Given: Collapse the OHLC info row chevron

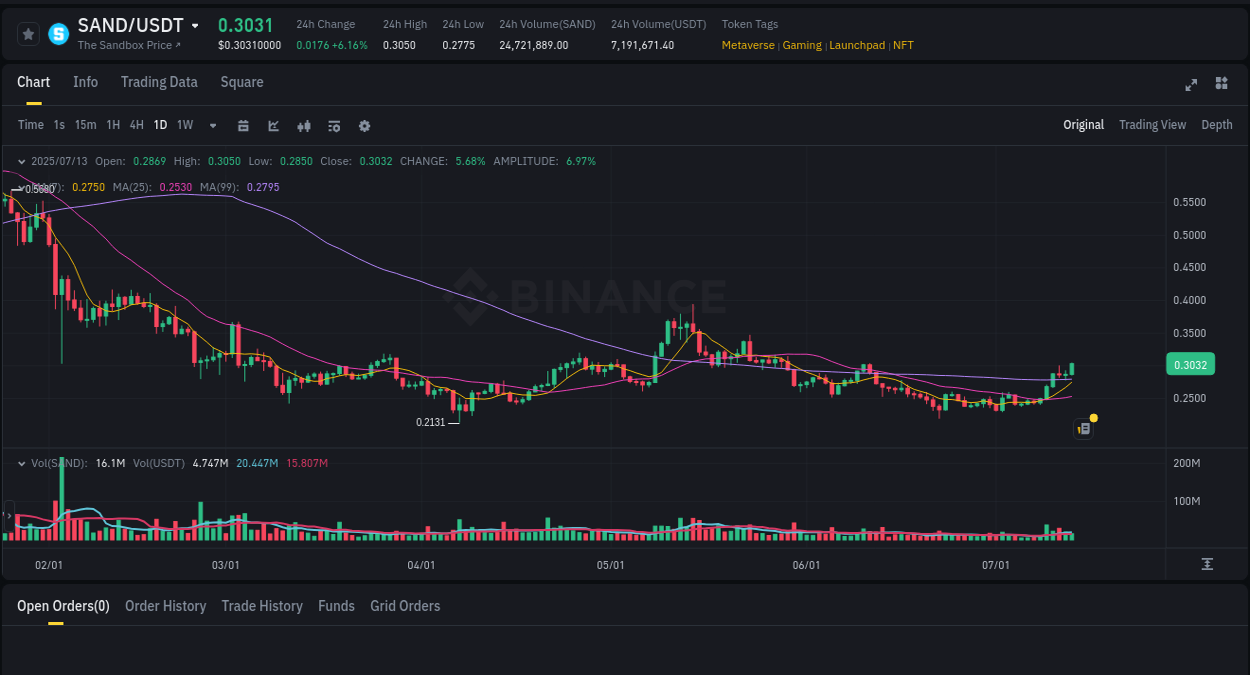Looking at the screenshot, I should point(21,160).
